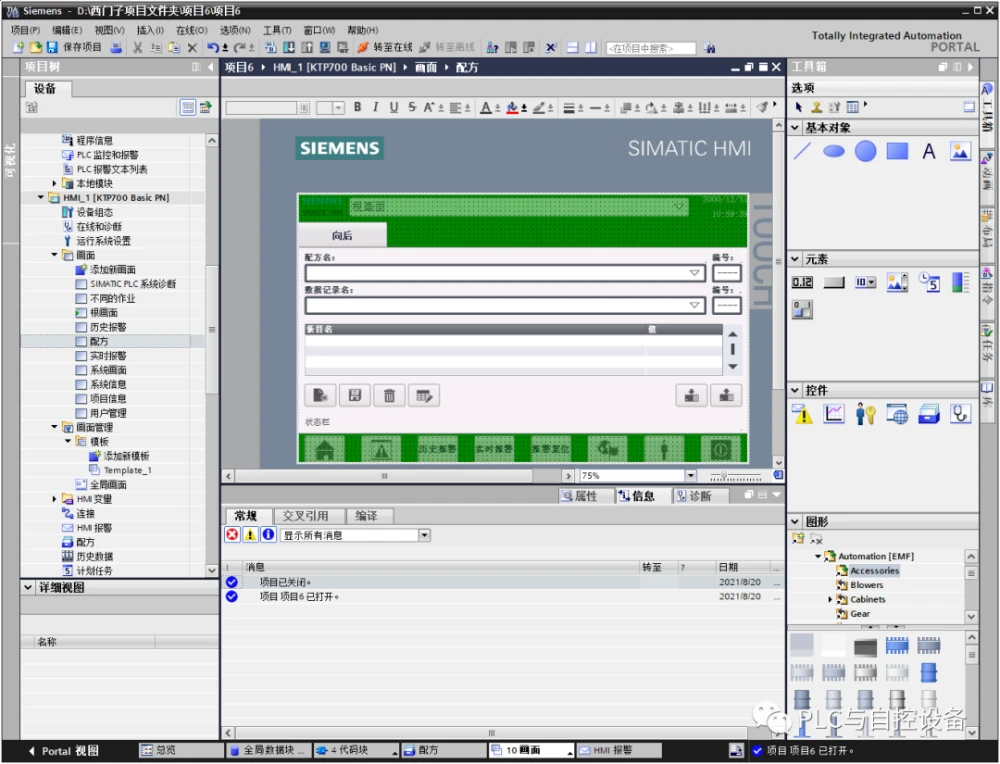Click 实时报警 button on HMI bottom bar
Image resolution: width=1000 pixels, height=764 pixels.
click(x=494, y=449)
